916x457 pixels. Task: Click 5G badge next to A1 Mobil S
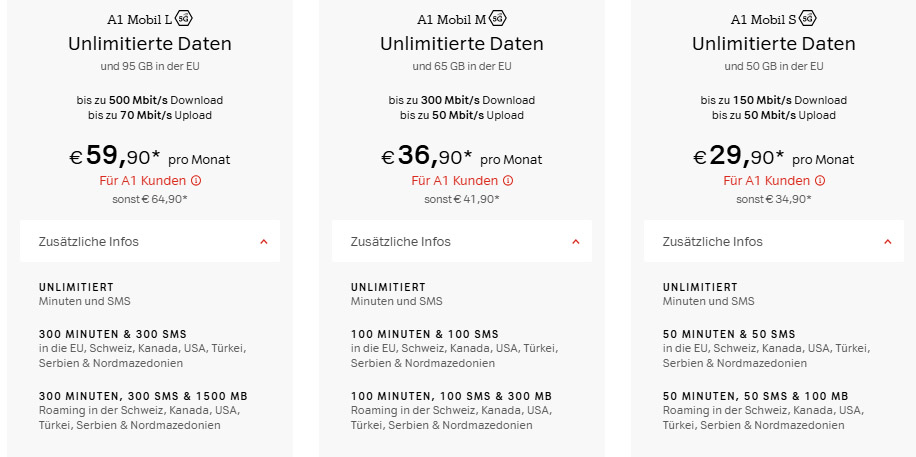coord(808,19)
